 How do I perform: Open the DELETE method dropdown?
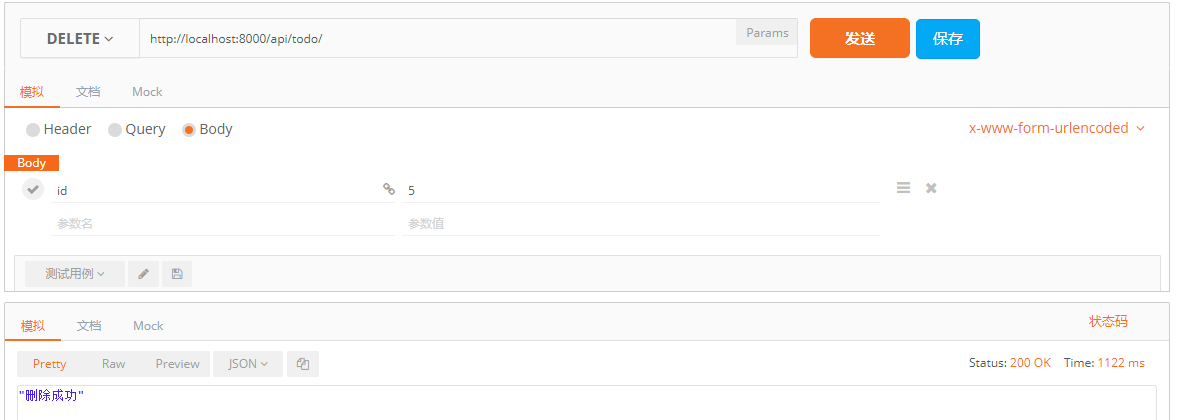[x=80, y=38]
